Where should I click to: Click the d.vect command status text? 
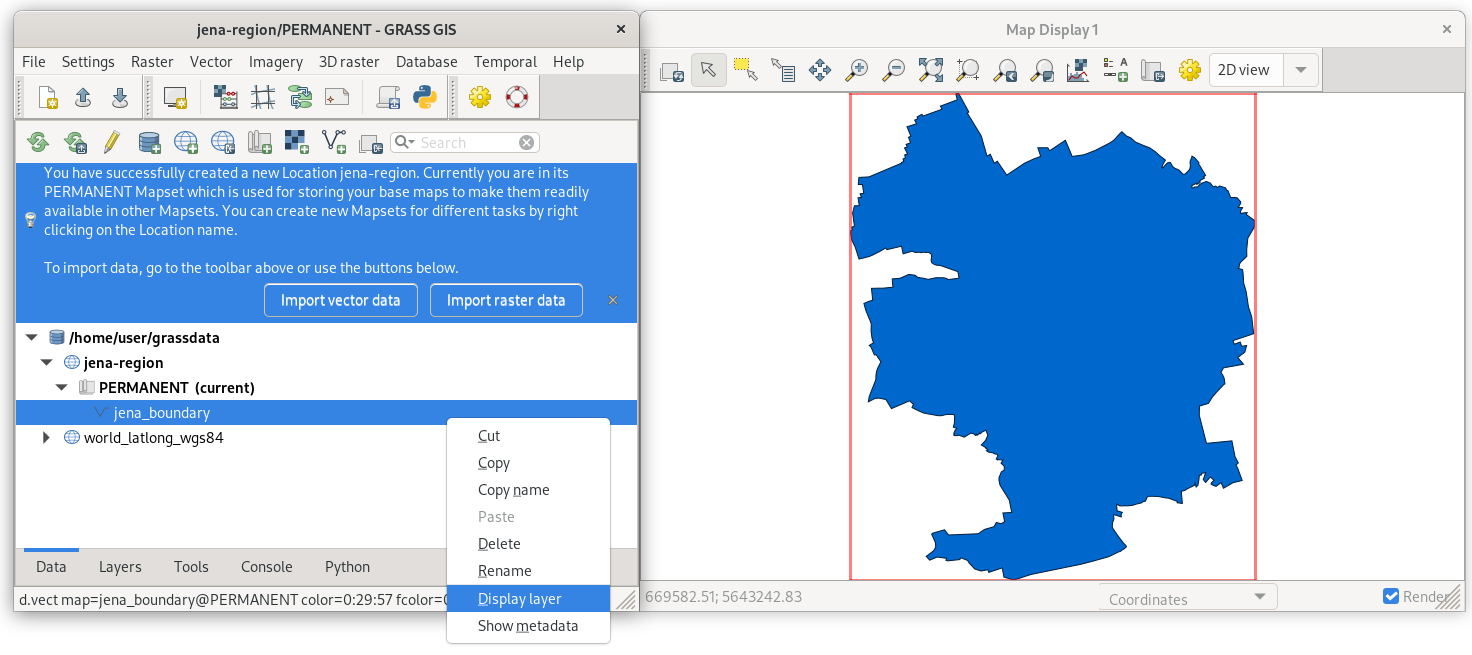tap(233, 600)
